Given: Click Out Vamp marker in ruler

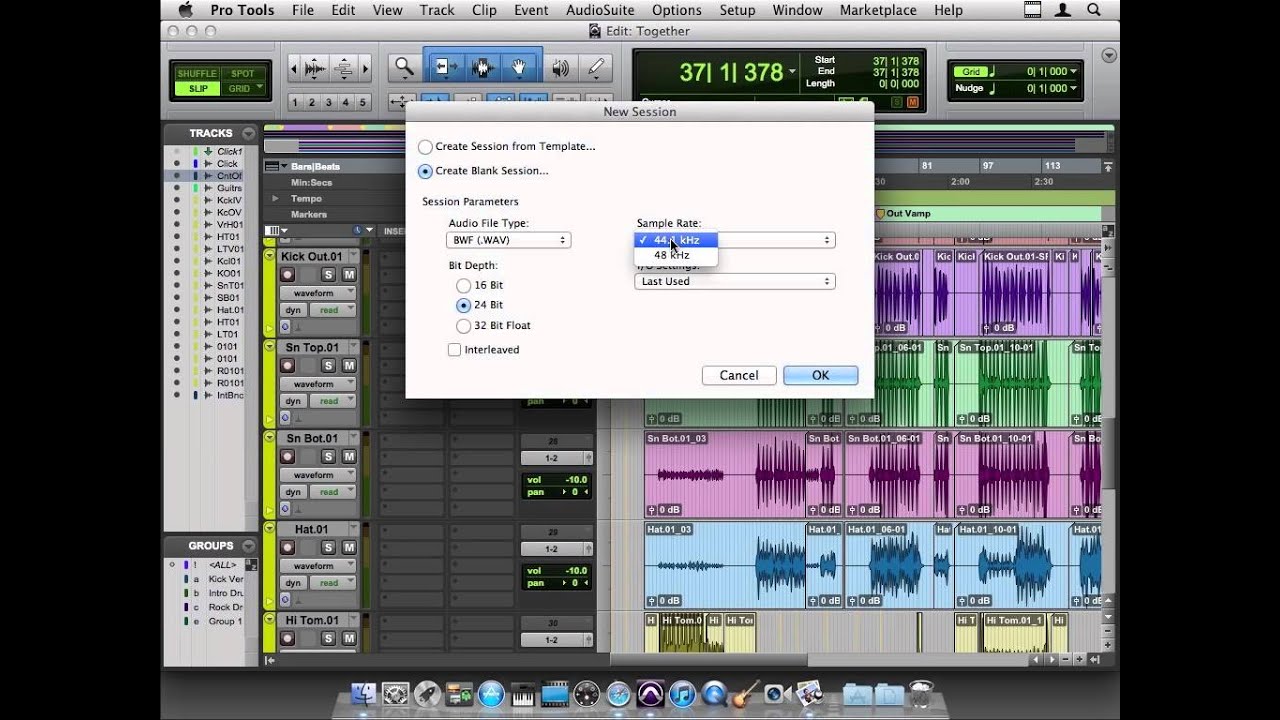Looking at the screenshot, I should click(905, 214).
